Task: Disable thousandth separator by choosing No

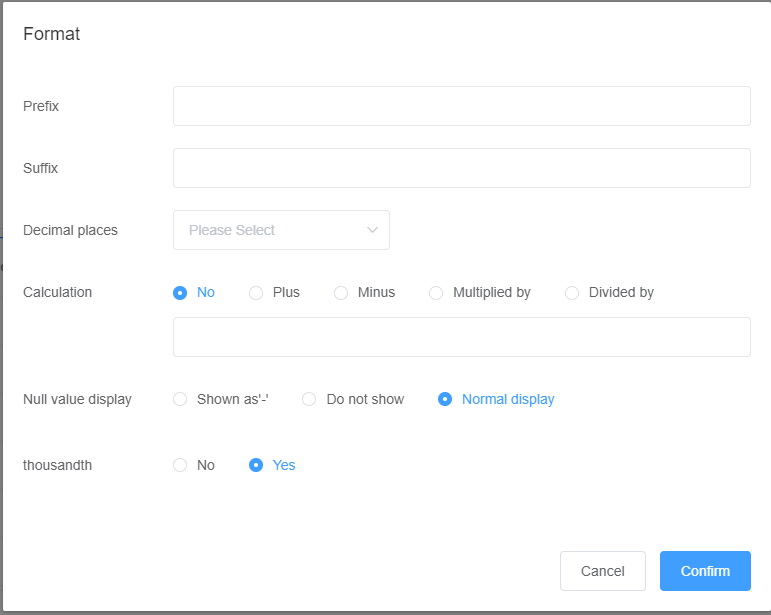Action: tap(180, 465)
